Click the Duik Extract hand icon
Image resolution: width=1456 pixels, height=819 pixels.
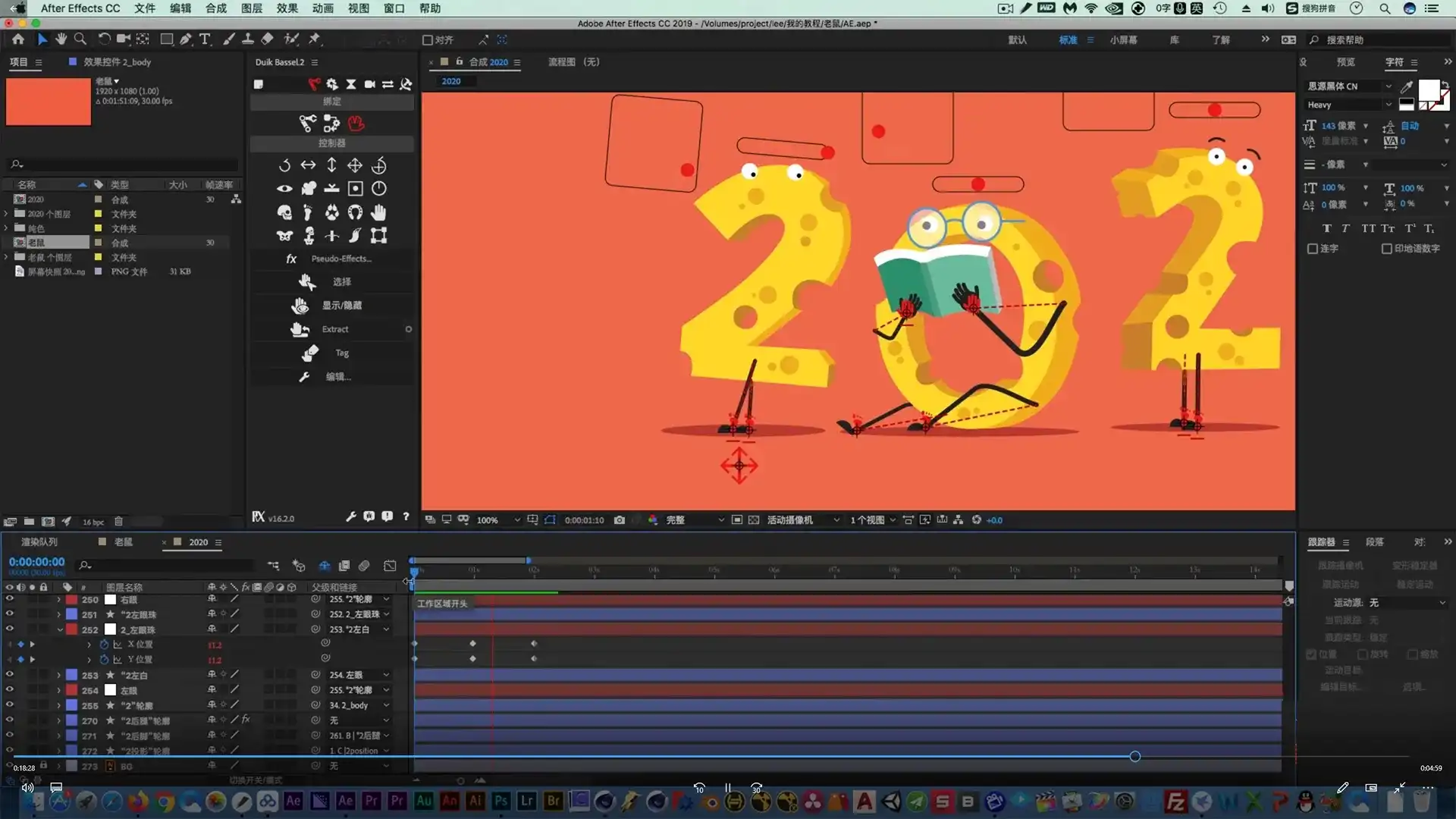pos(300,329)
